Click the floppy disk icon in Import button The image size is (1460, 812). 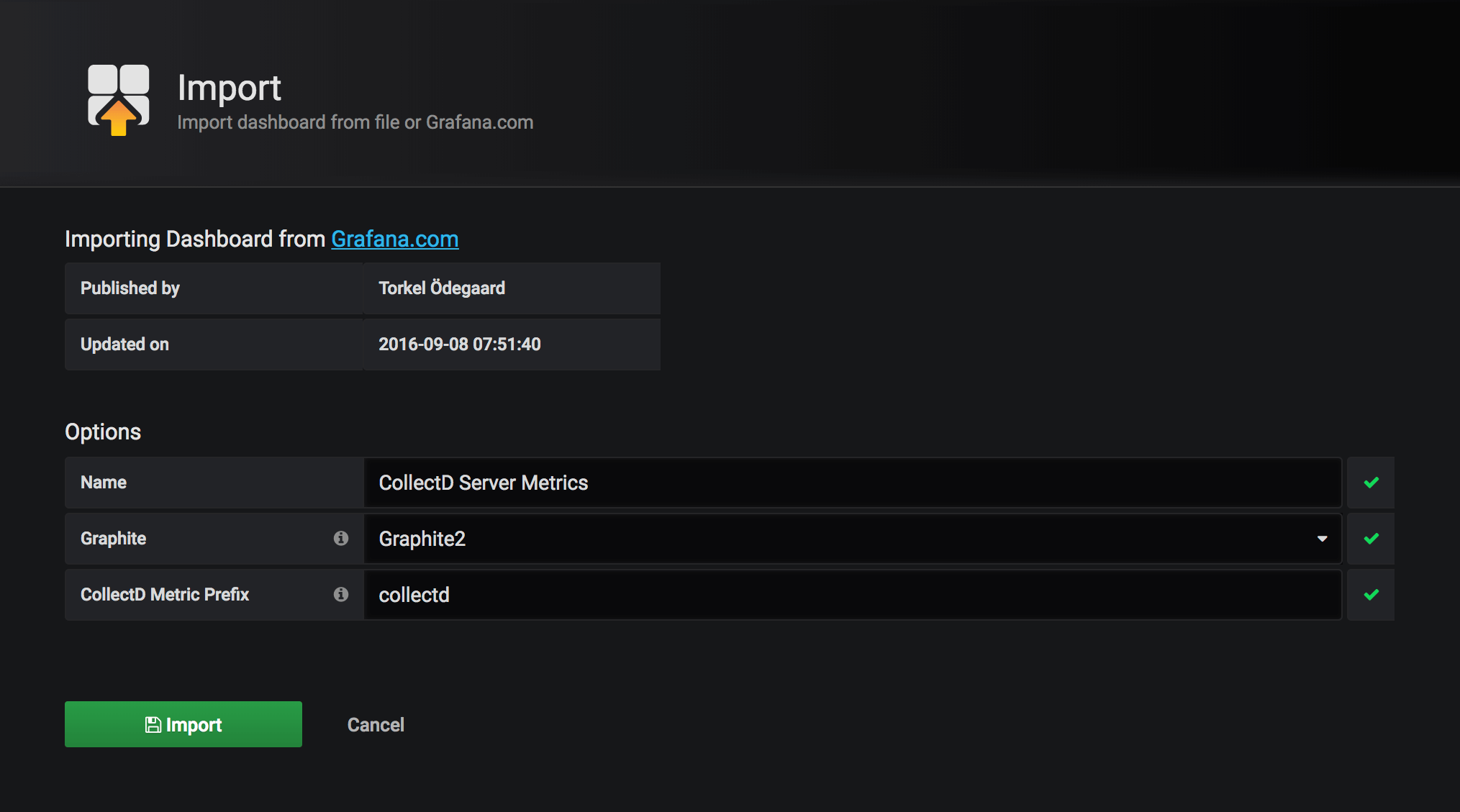[x=153, y=725]
